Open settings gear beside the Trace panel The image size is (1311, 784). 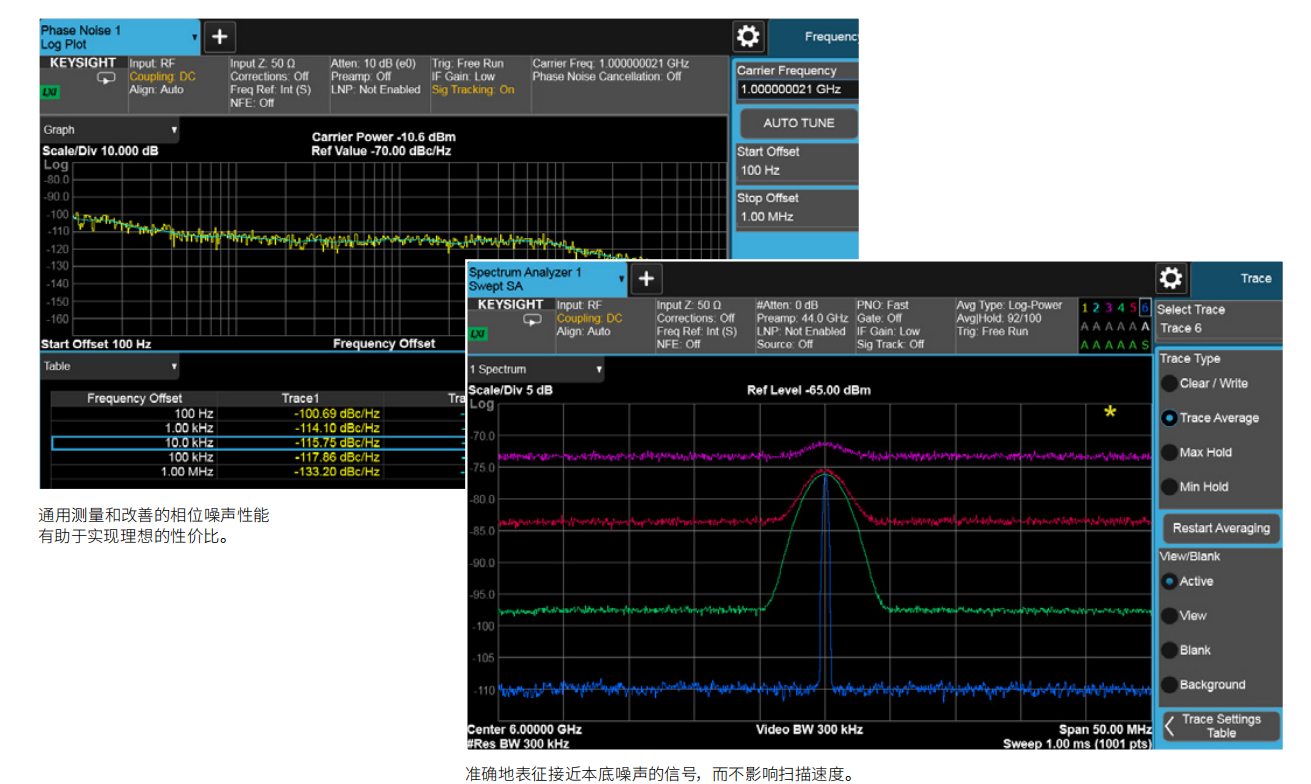click(x=1171, y=279)
